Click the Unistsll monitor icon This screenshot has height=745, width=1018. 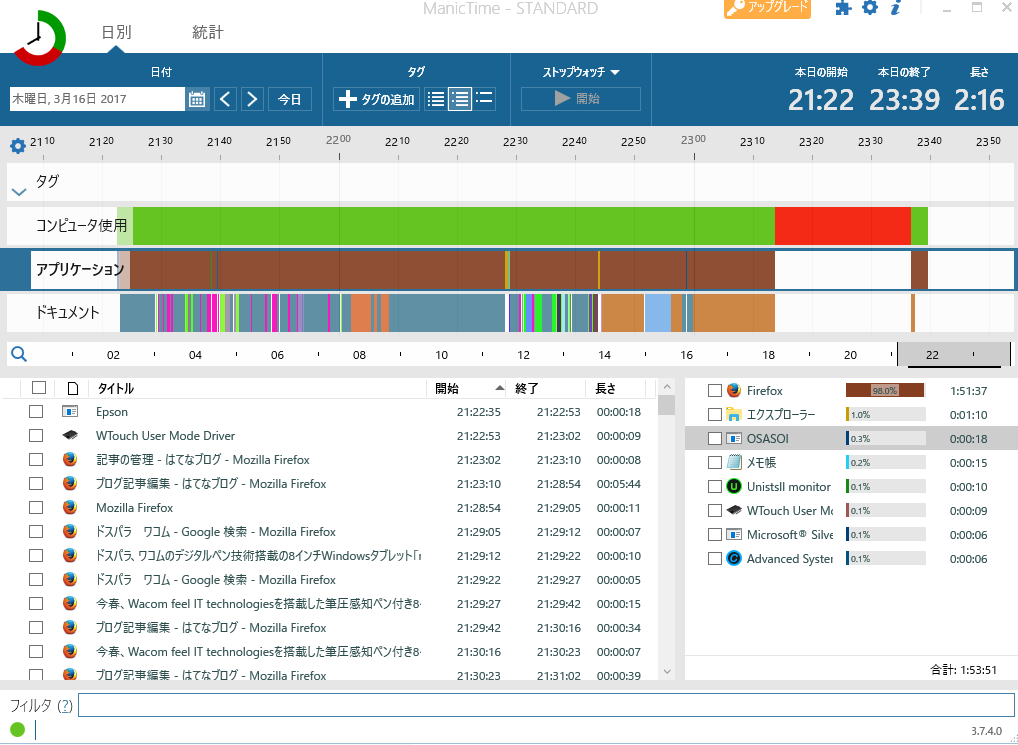[734, 487]
